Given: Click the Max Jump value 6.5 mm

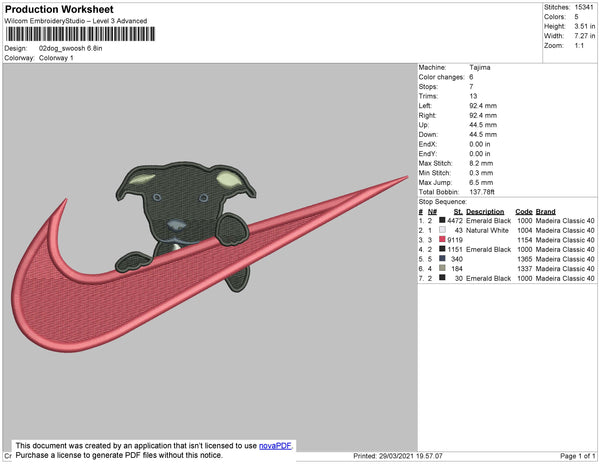Looking at the screenshot, I should pyautogui.click(x=481, y=182).
